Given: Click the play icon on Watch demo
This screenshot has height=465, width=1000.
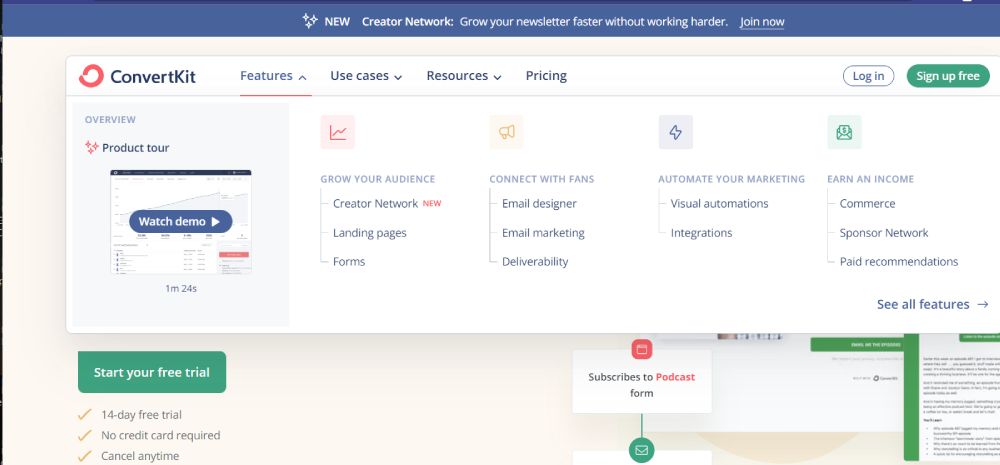Looking at the screenshot, I should pos(216,222).
